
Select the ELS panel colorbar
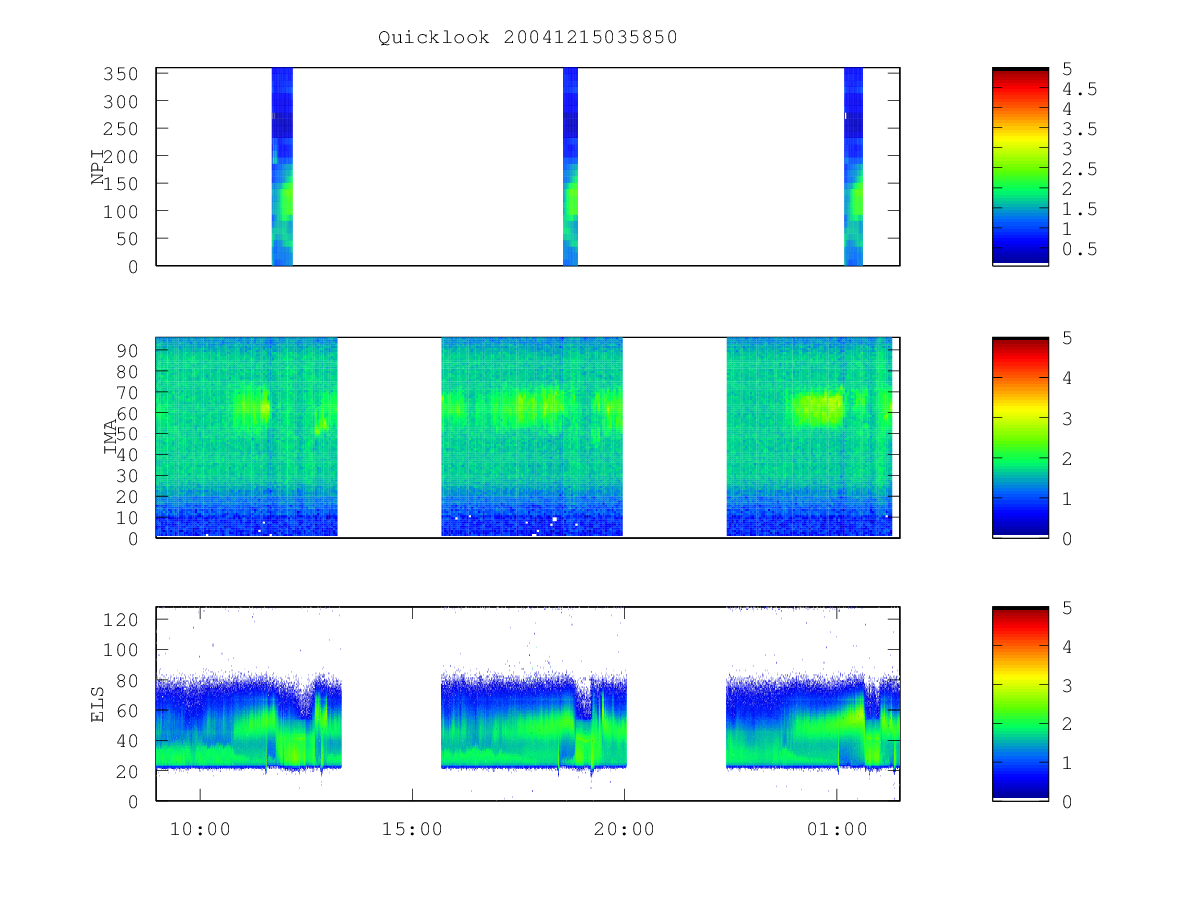pos(1020,703)
